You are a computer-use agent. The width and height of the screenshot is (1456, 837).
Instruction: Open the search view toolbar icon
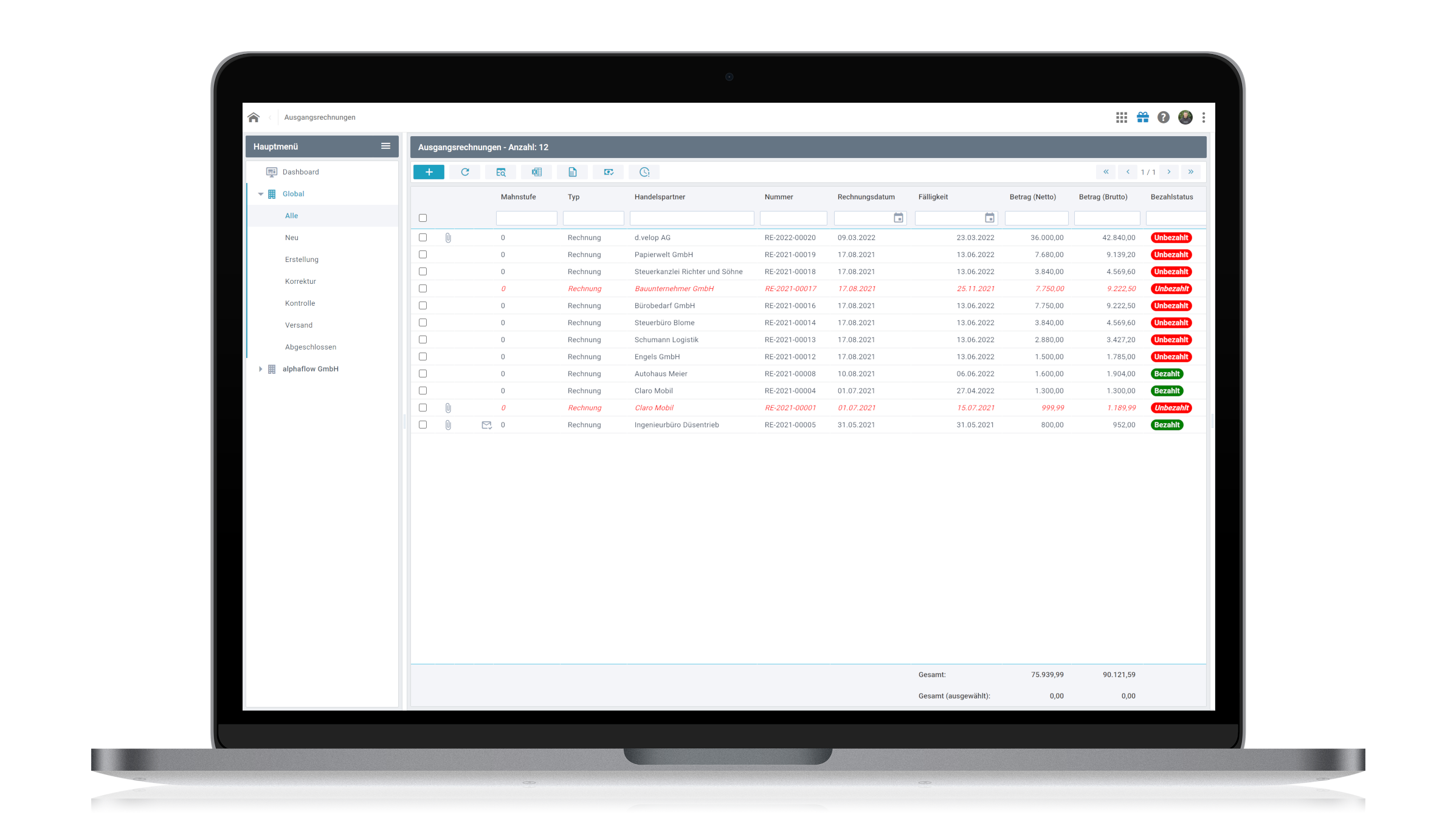pos(501,172)
